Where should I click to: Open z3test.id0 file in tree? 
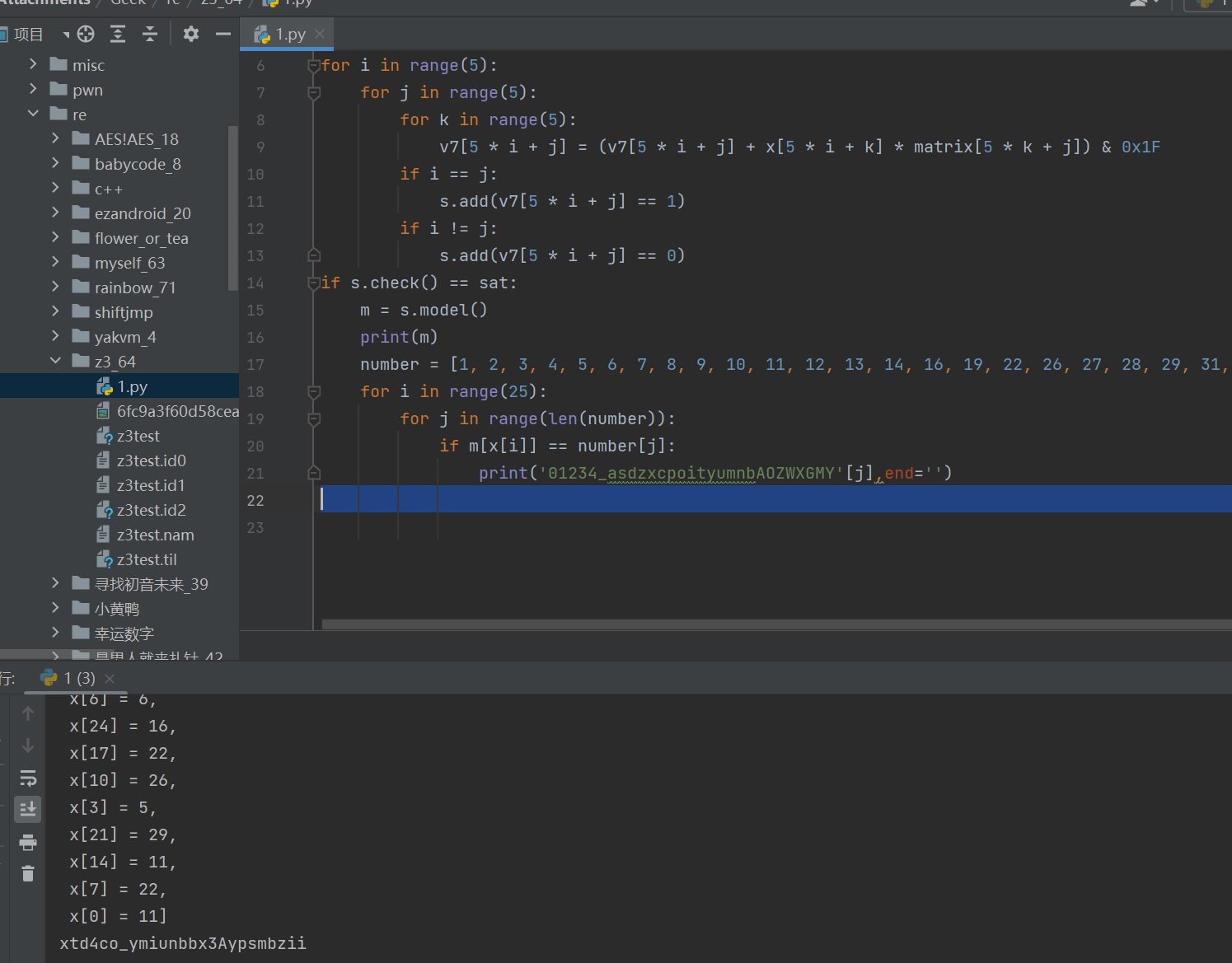point(151,460)
